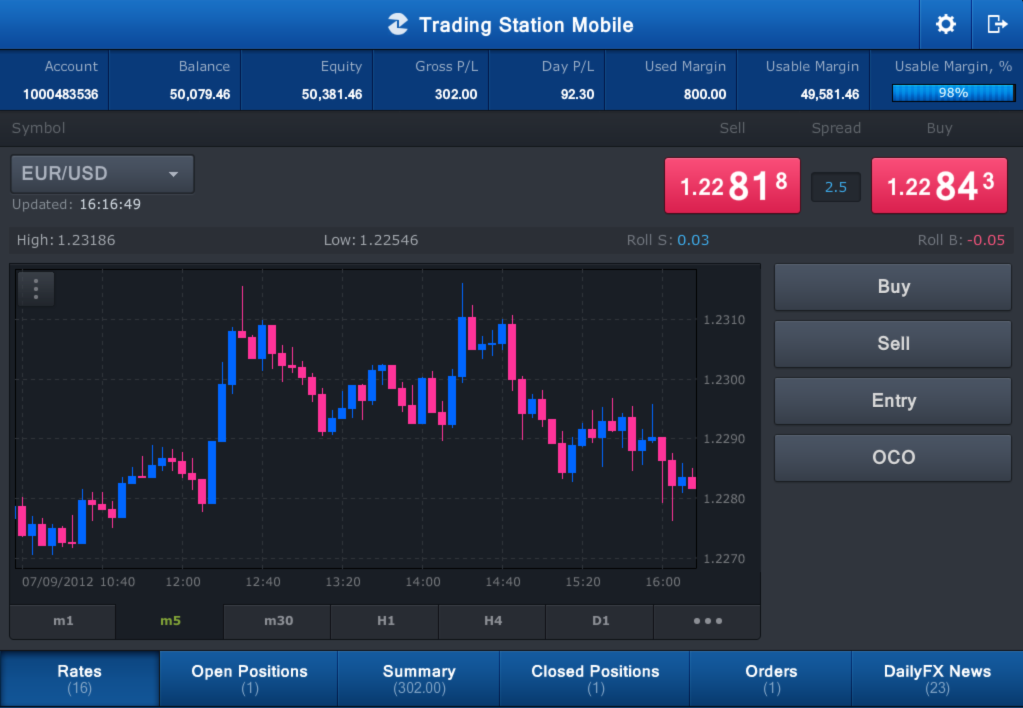
Task: Show more timeframes via ellipsis button
Action: point(707,621)
